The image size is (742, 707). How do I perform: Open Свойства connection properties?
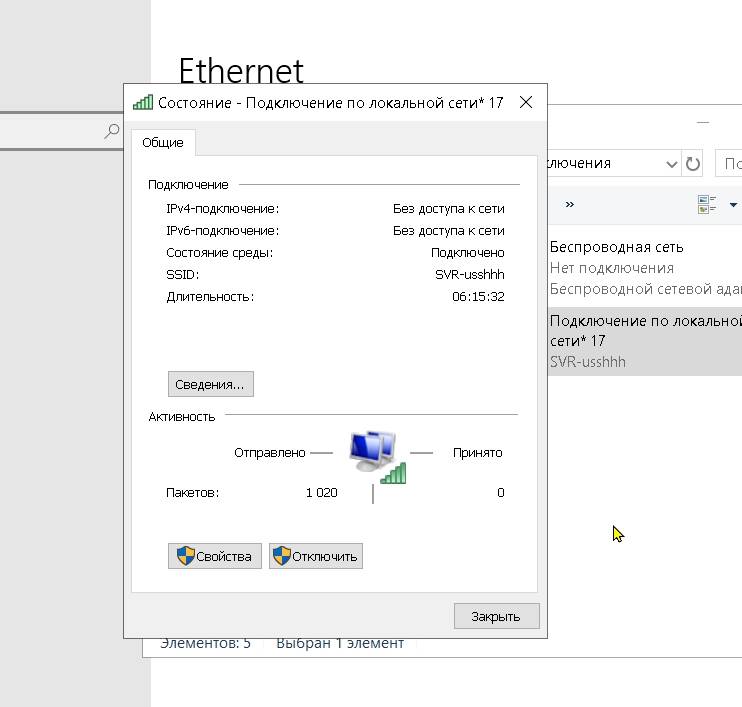(214, 556)
